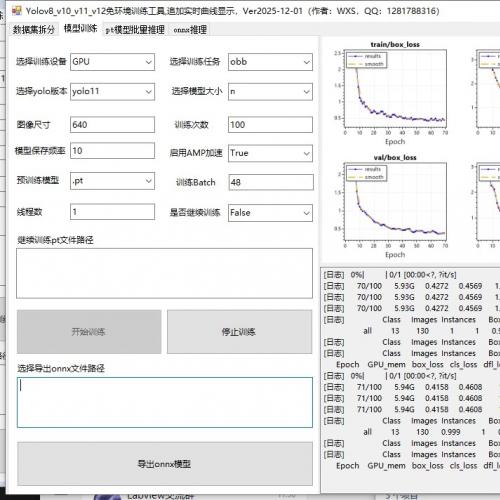Click the 训练次数 field containing 100

tap(270, 125)
